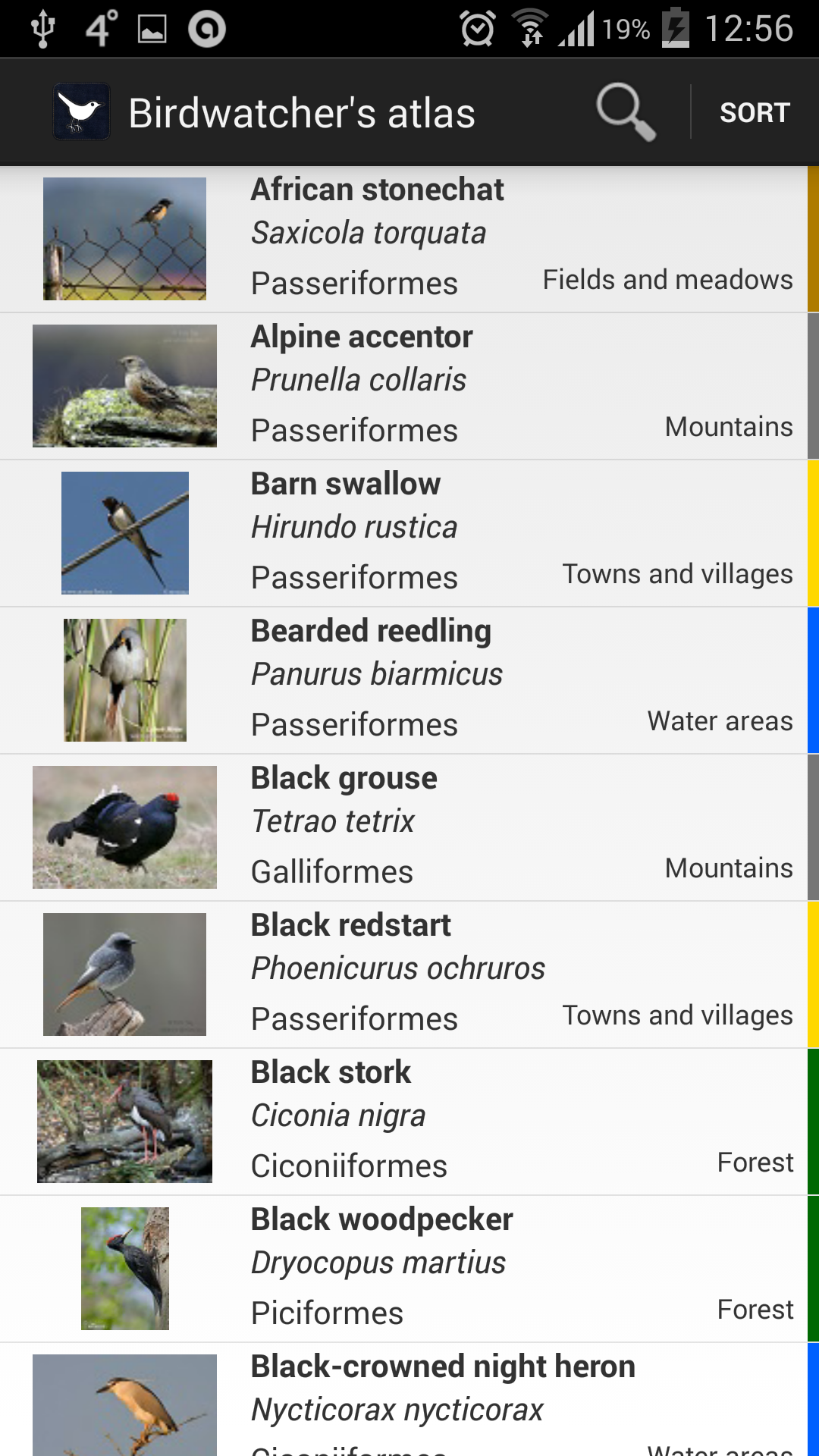
Task: Tap the picture notification status icon
Action: [x=152, y=29]
